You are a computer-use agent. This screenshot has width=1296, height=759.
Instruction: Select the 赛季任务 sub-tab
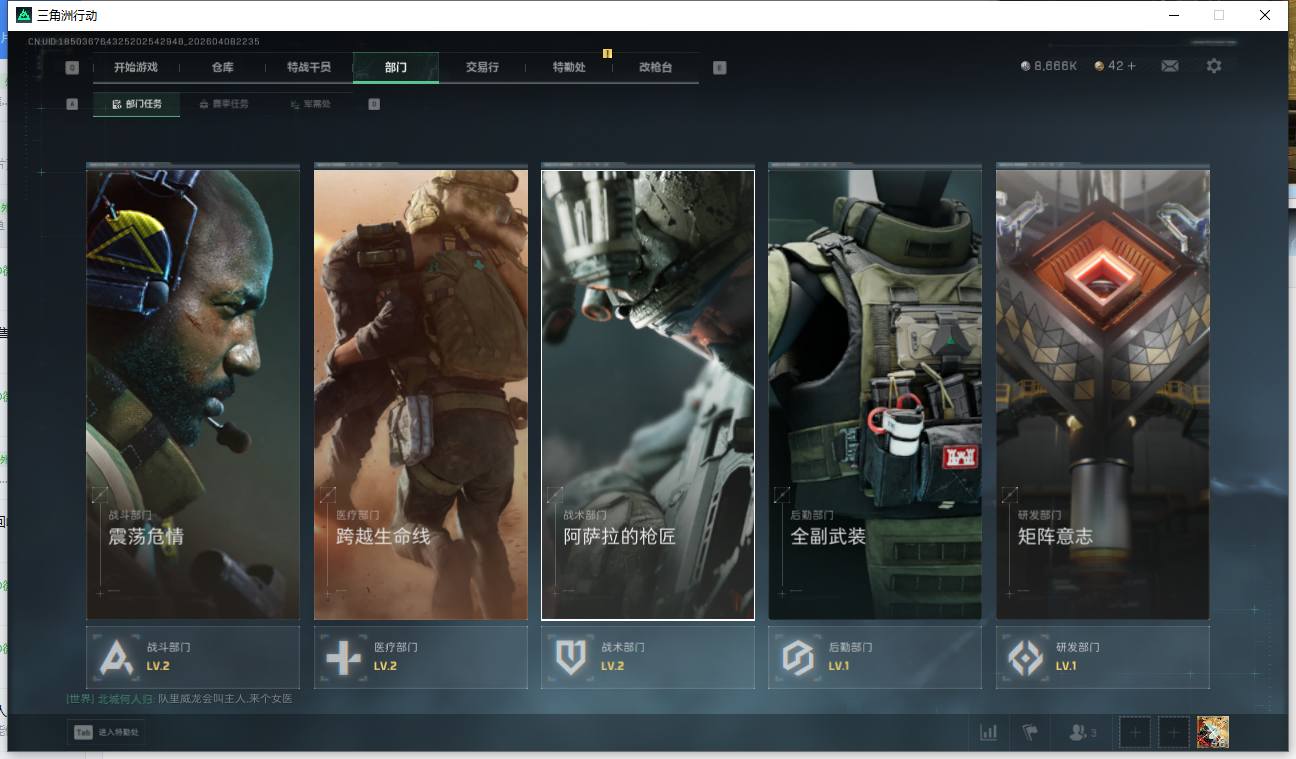point(224,104)
